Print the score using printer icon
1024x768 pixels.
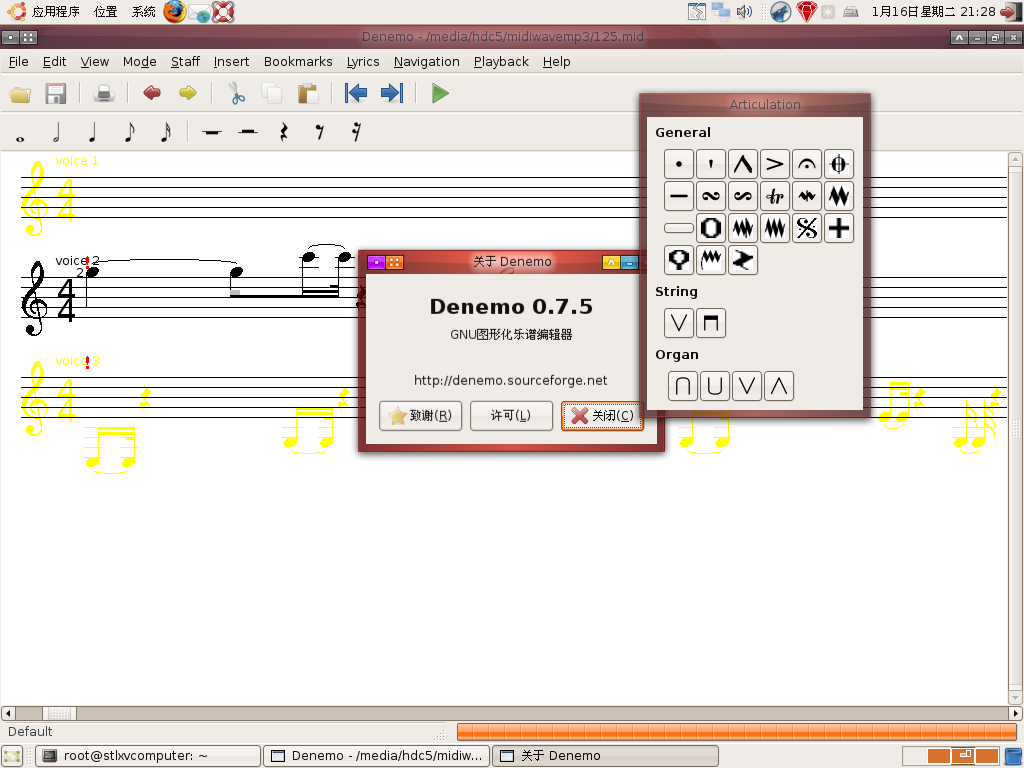pyautogui.click(x=104, y=94)
